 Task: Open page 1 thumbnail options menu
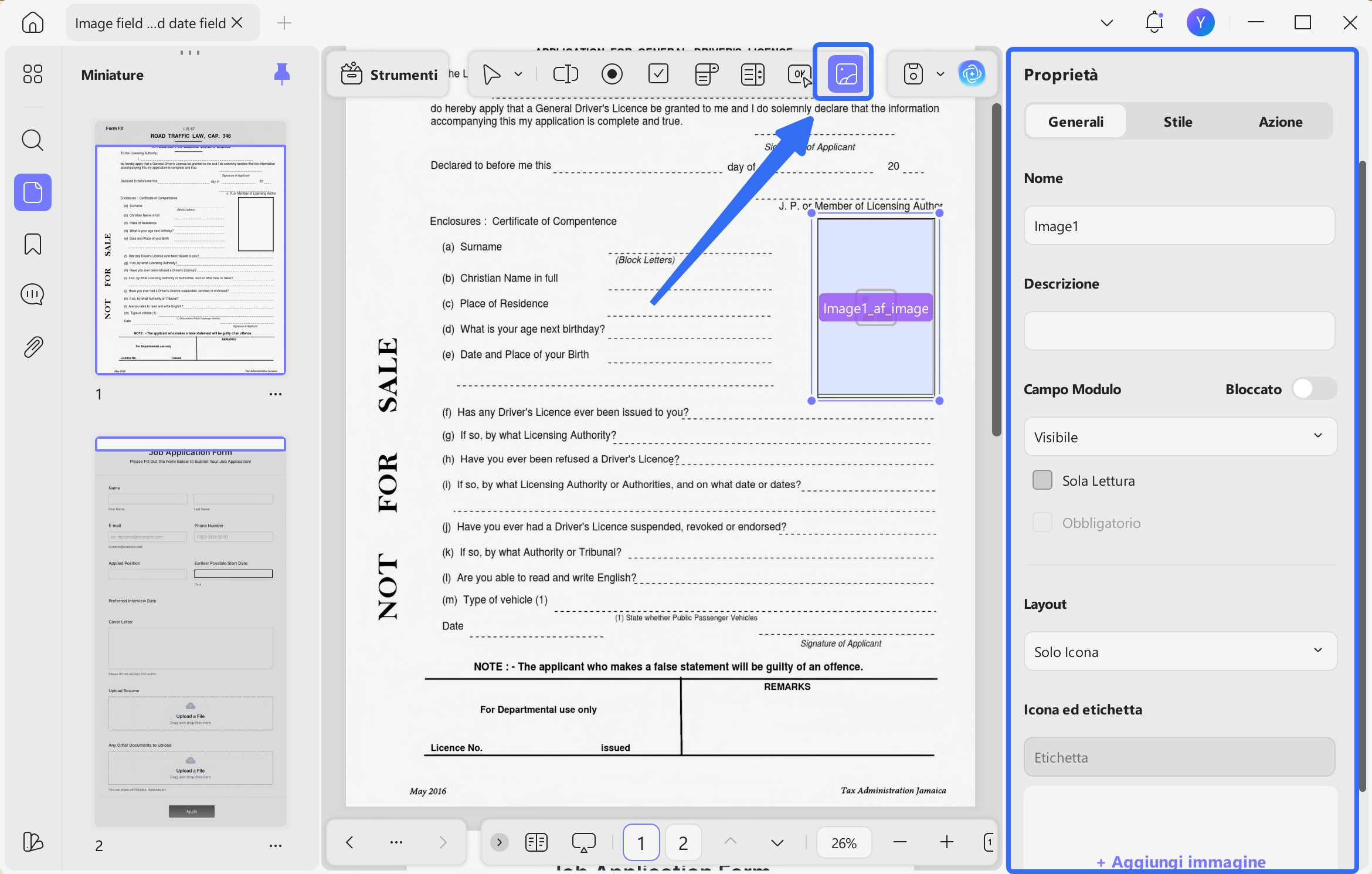276,394
